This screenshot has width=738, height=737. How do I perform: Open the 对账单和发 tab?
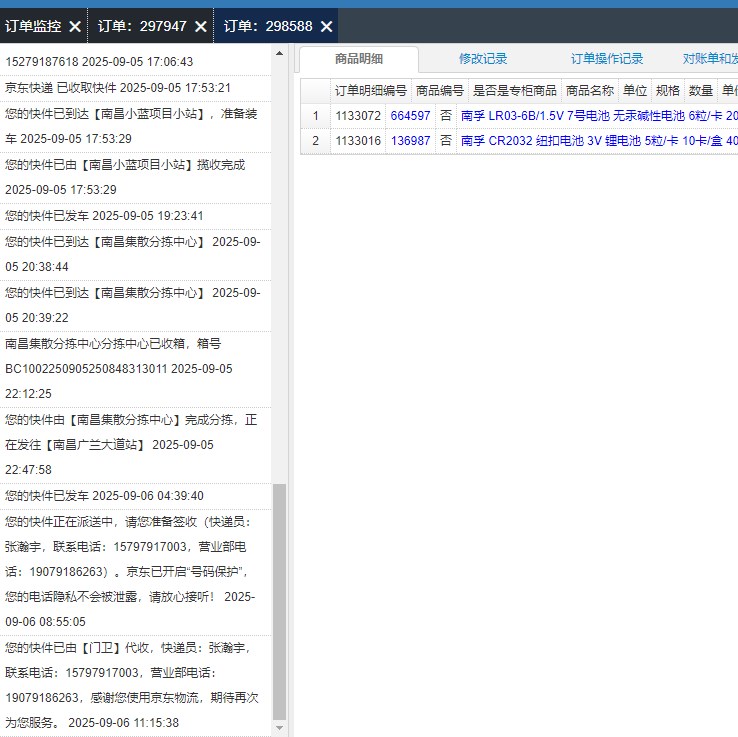pos(709,59)
